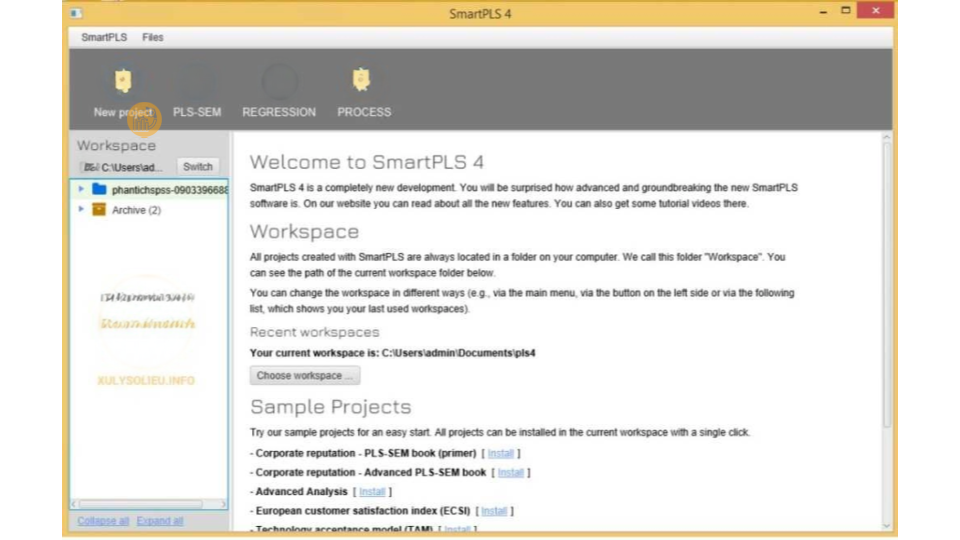Click the New project icon
The width and height of the screenshot is (960, 540).
pyautogui.click(x=123, y=80)
